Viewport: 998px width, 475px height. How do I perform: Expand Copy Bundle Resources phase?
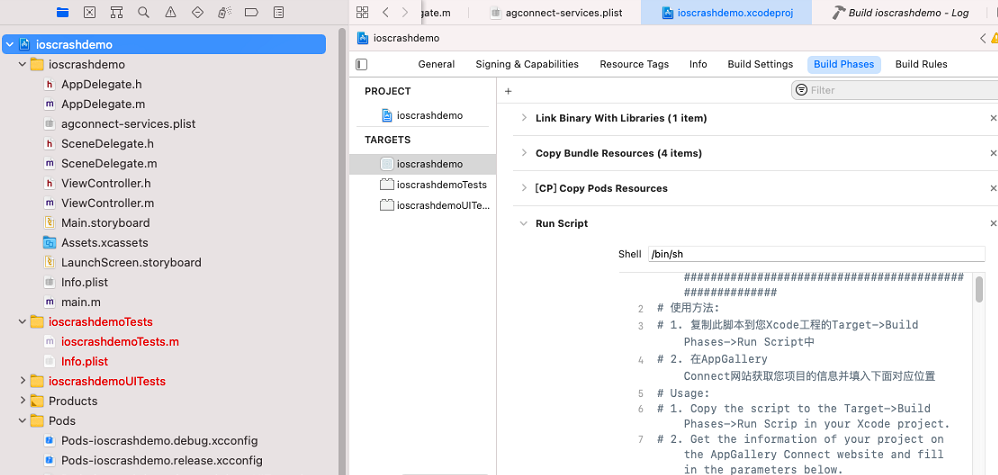(x=523, y=153)
